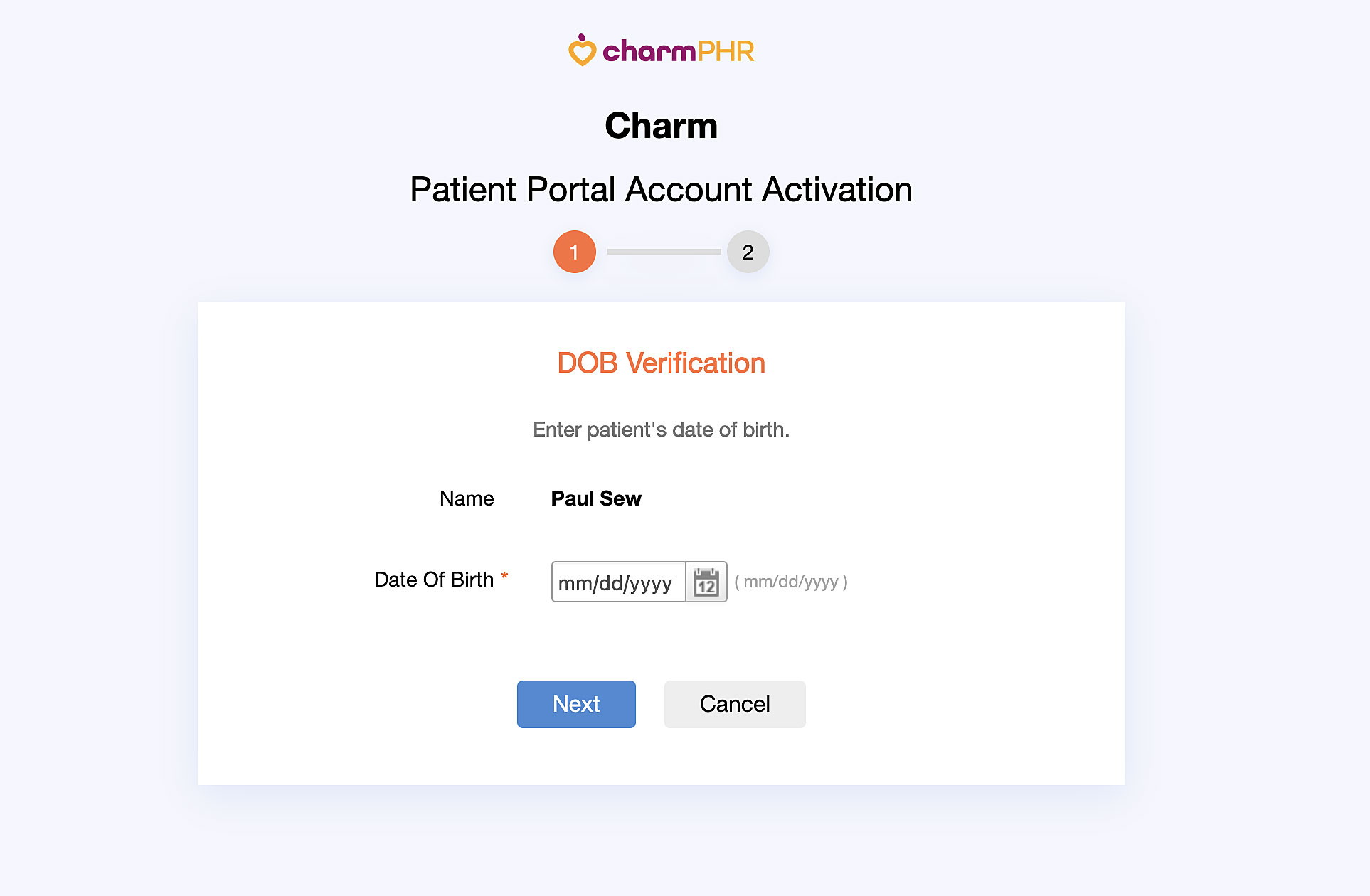
Task: Click the progress bar between steps
Action: [x=661, y=251]
